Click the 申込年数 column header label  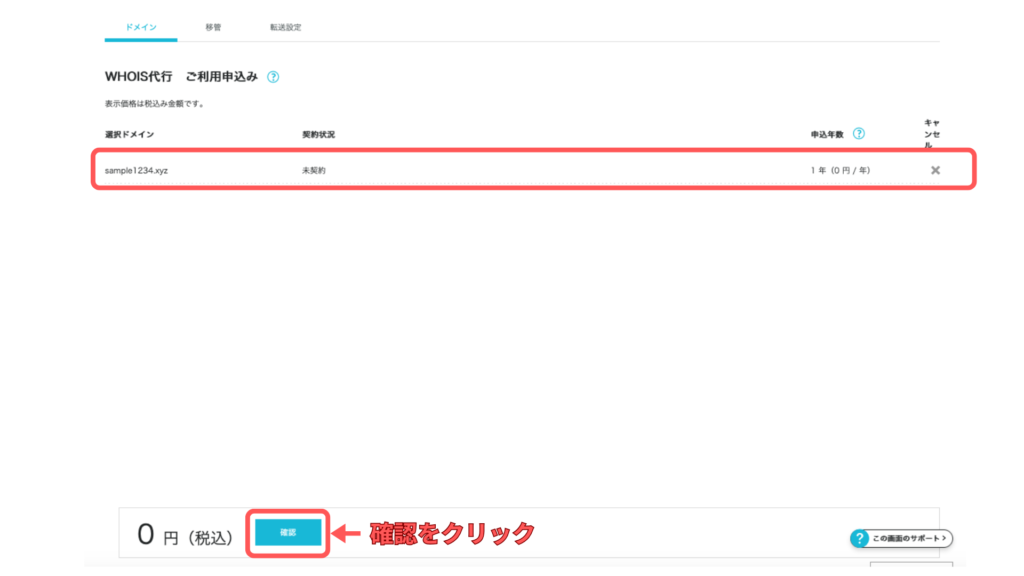[828, 134]
